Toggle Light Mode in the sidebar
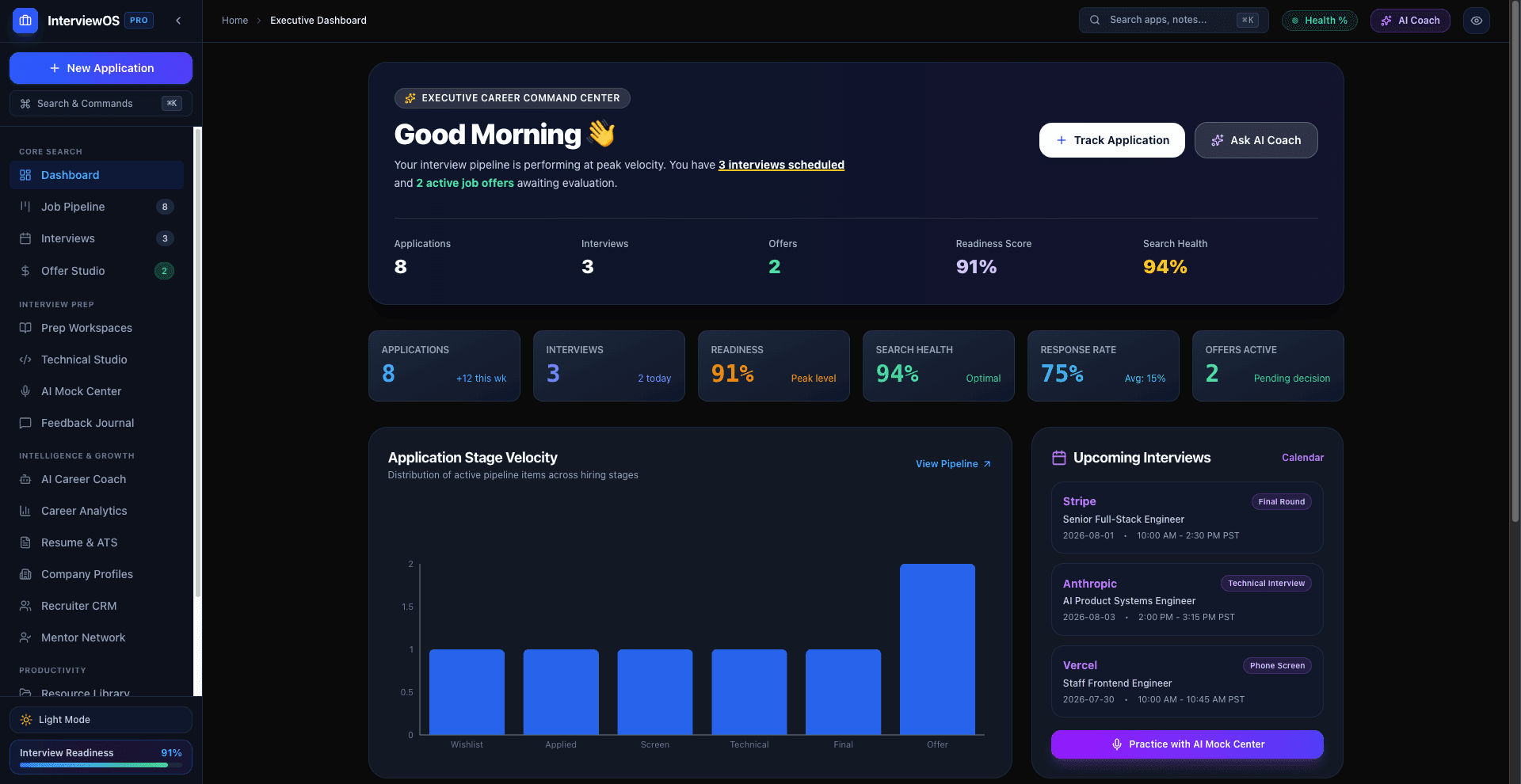The image size is (1521, 784). (101, 720)
